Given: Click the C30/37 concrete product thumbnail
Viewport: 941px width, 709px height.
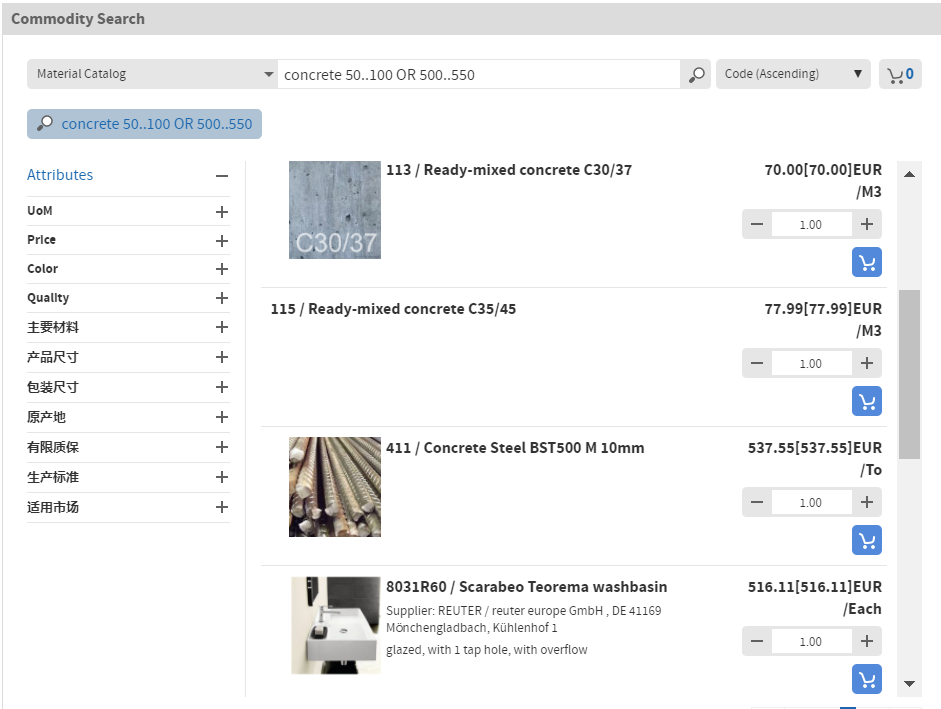Looking at the screenshot, I should (335, 210).
